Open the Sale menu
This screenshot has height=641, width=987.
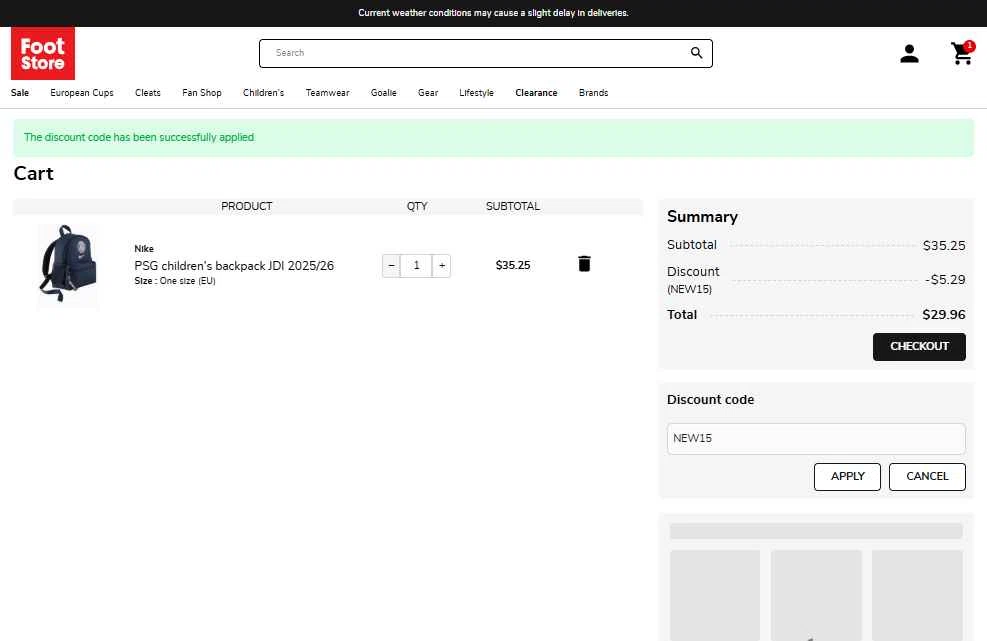20,93
